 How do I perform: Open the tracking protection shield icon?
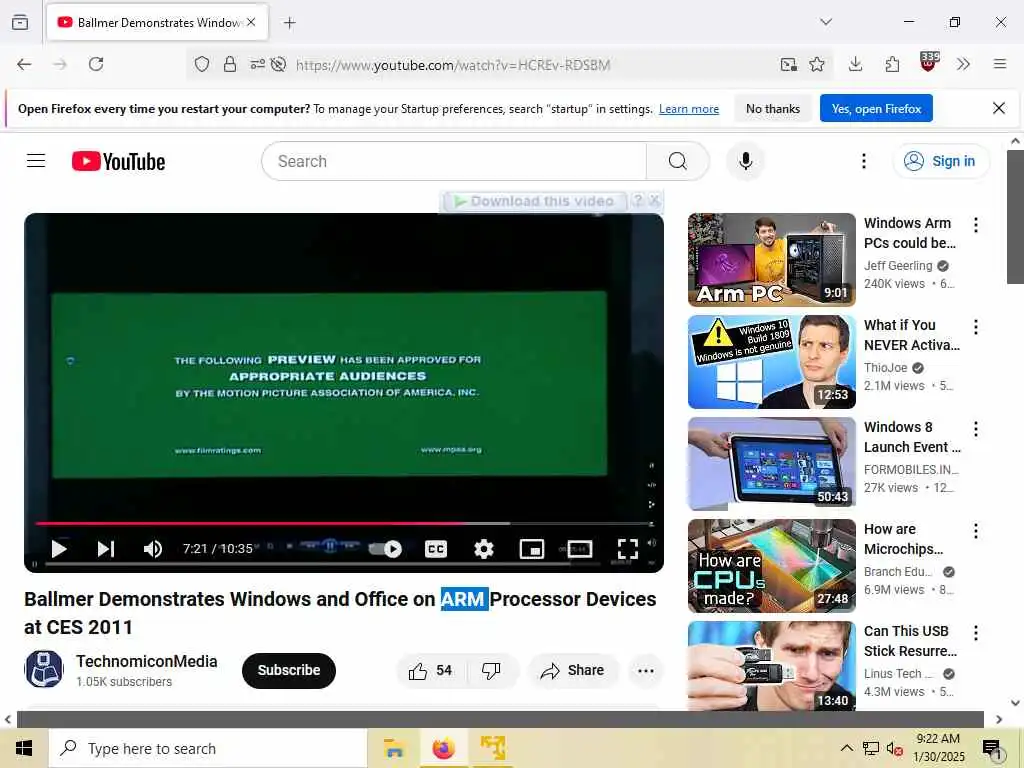click(202, 64)
